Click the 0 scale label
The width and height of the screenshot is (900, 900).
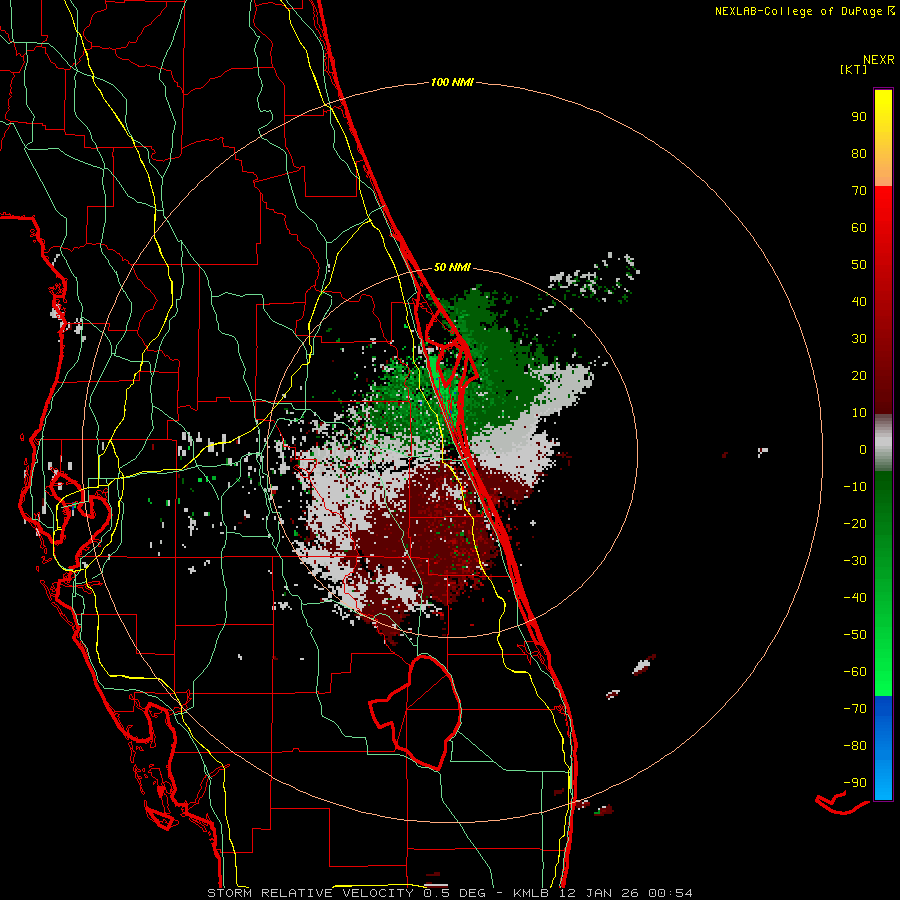pos(863,450)
